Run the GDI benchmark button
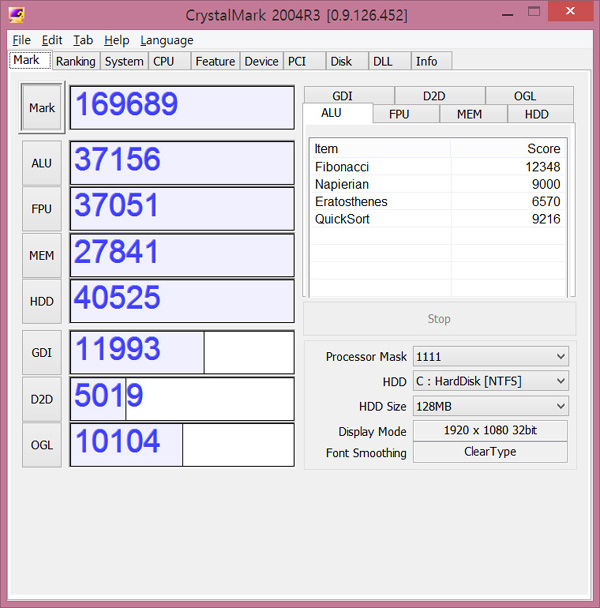 coord(42,352)
